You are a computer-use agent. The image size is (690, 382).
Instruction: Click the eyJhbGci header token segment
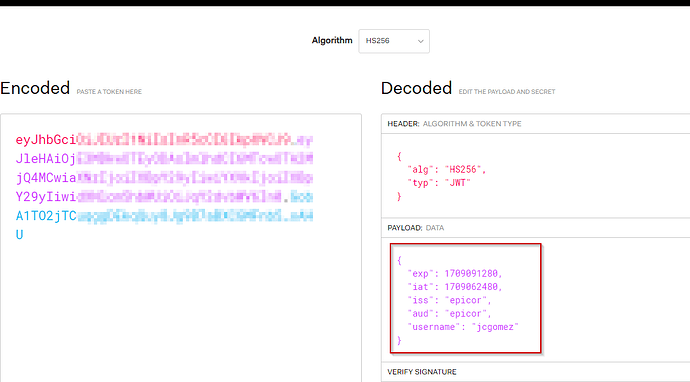(46, 140)
